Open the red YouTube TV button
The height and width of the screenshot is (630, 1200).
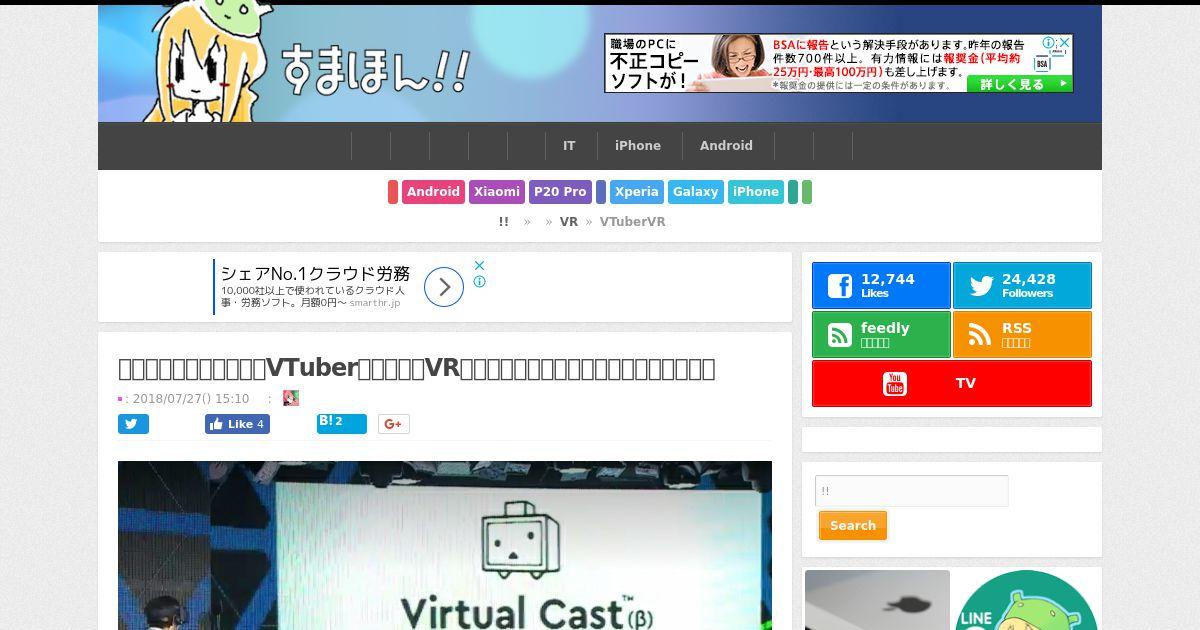pos(952,384)
